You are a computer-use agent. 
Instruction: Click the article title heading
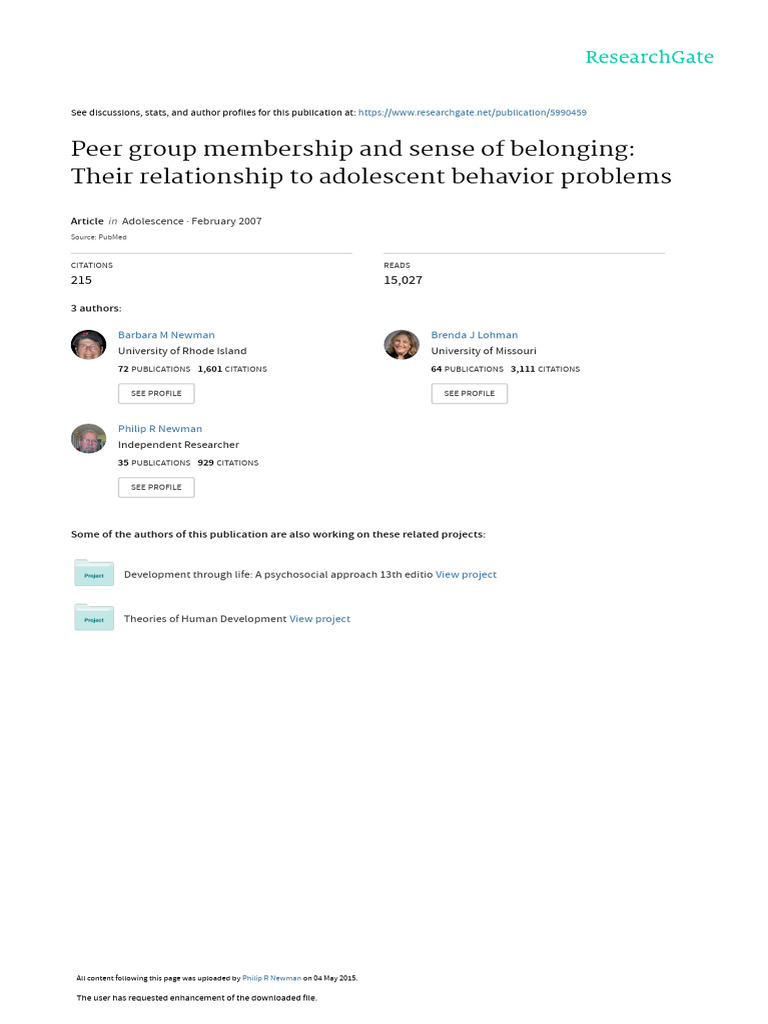pos(371,163)
